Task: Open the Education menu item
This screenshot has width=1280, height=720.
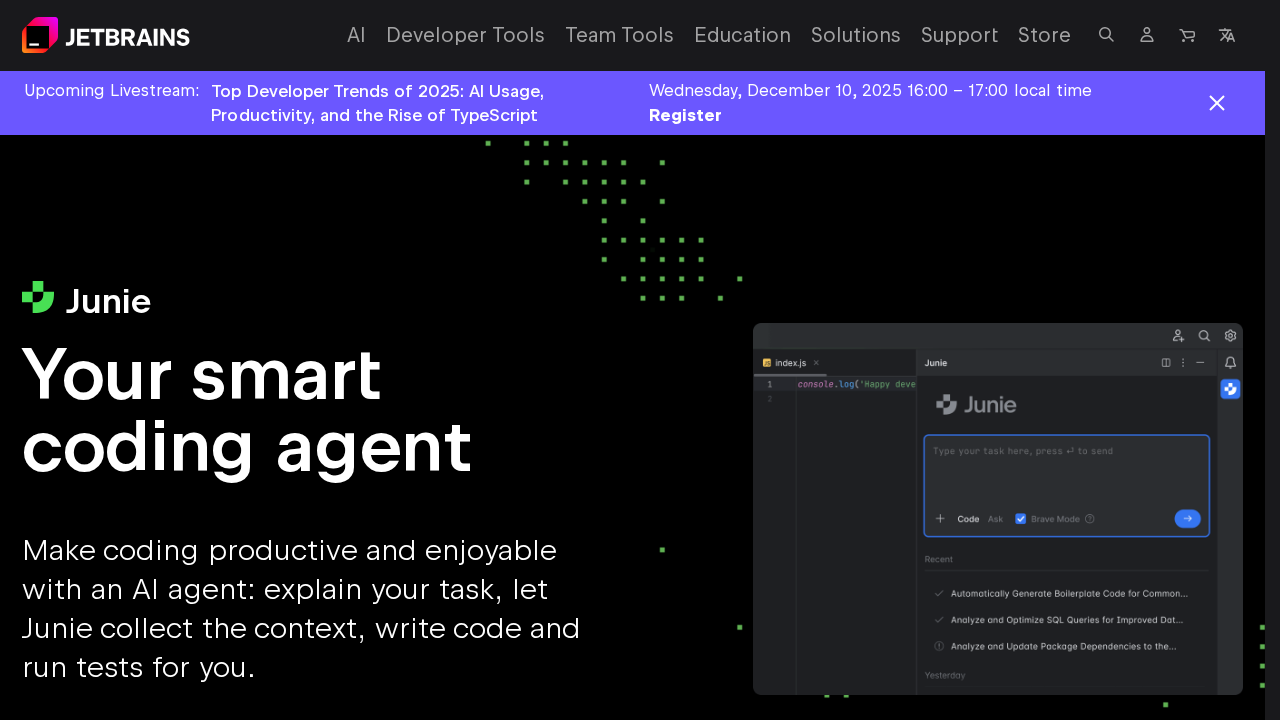Action: click(x=742, y=34)
